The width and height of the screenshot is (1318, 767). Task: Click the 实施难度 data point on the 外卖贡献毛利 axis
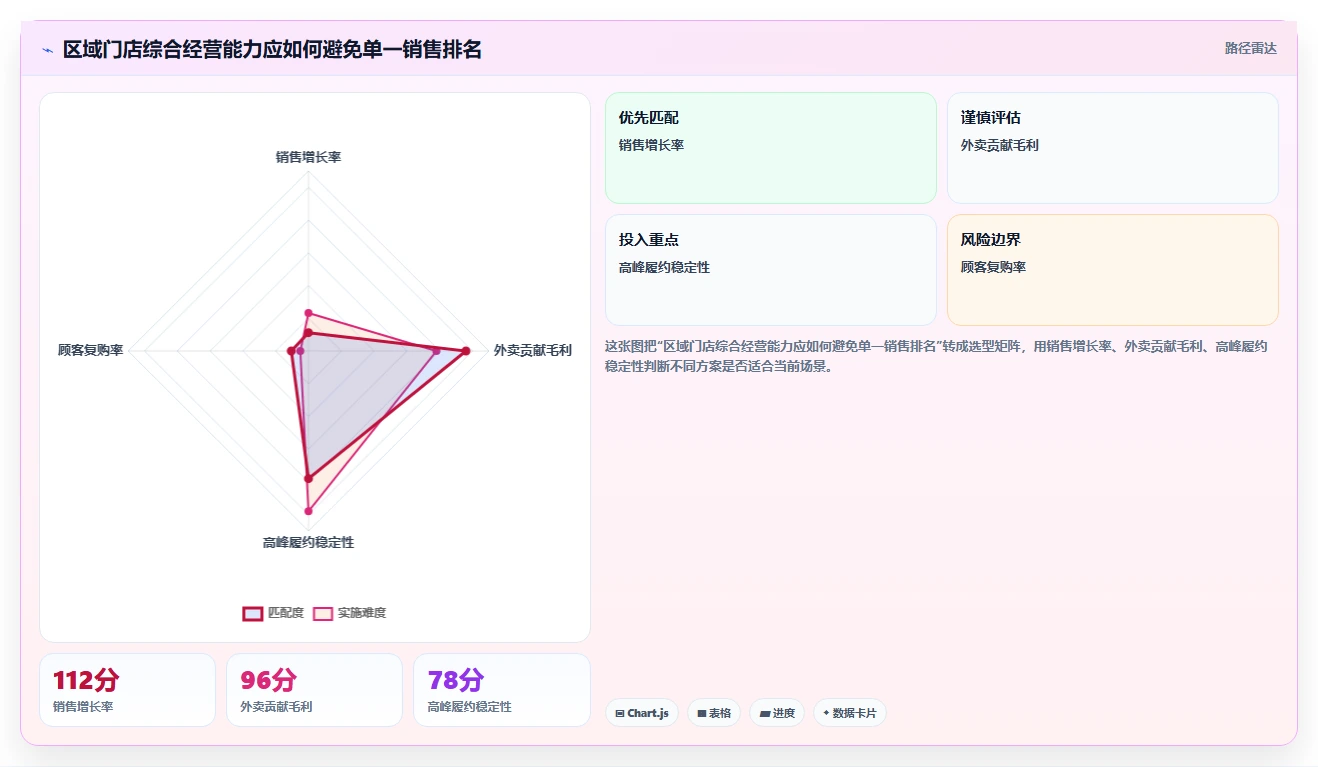point(436,351)
